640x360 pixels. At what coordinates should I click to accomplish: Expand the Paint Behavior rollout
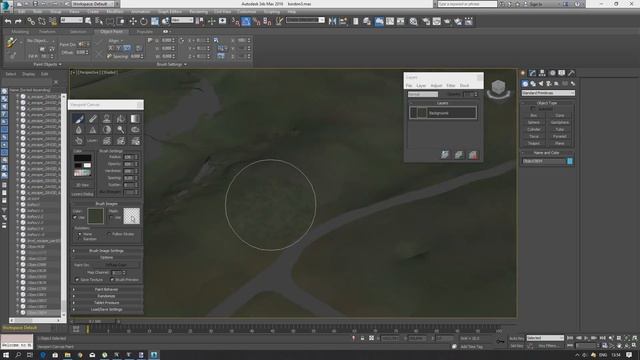click(107, 289)
